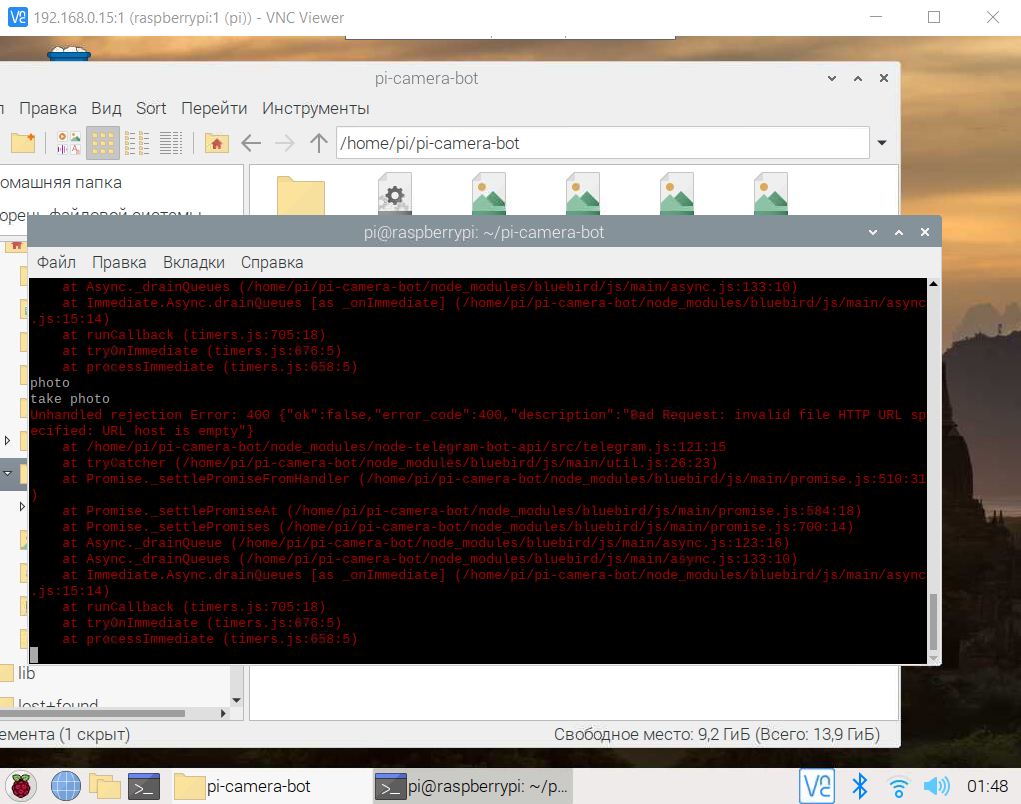This screenshot has width=1021, height=804.
Task: Open the Bluetooth tray menu
Action: click(860, 786)
